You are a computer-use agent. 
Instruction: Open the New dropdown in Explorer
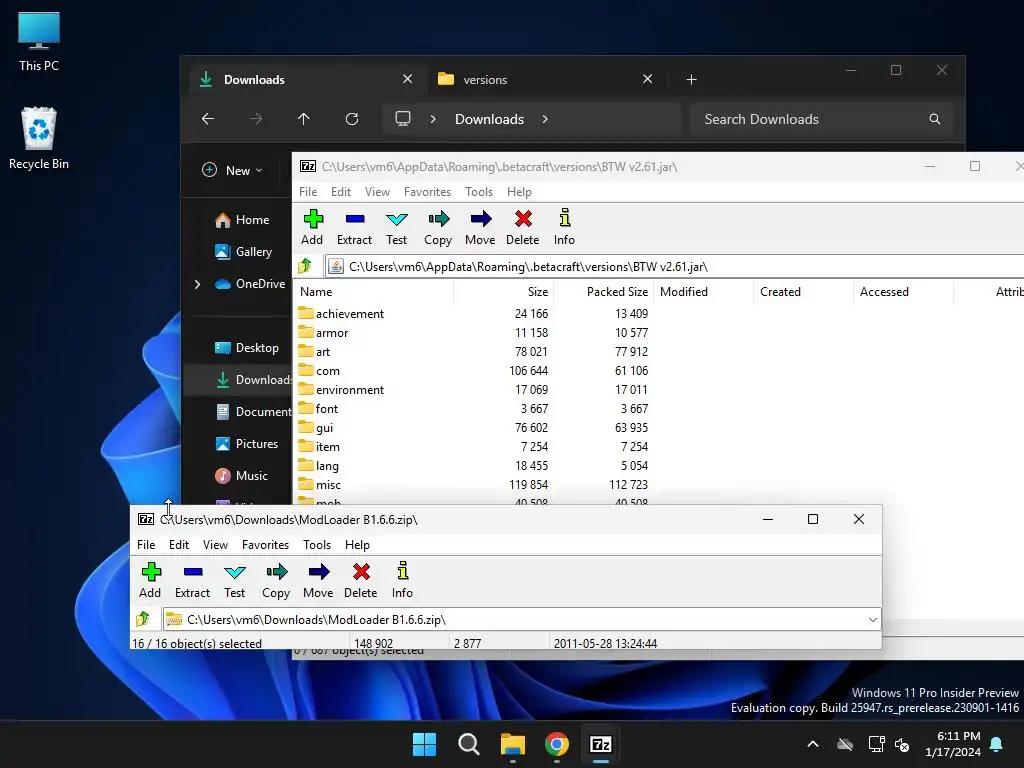232,170
